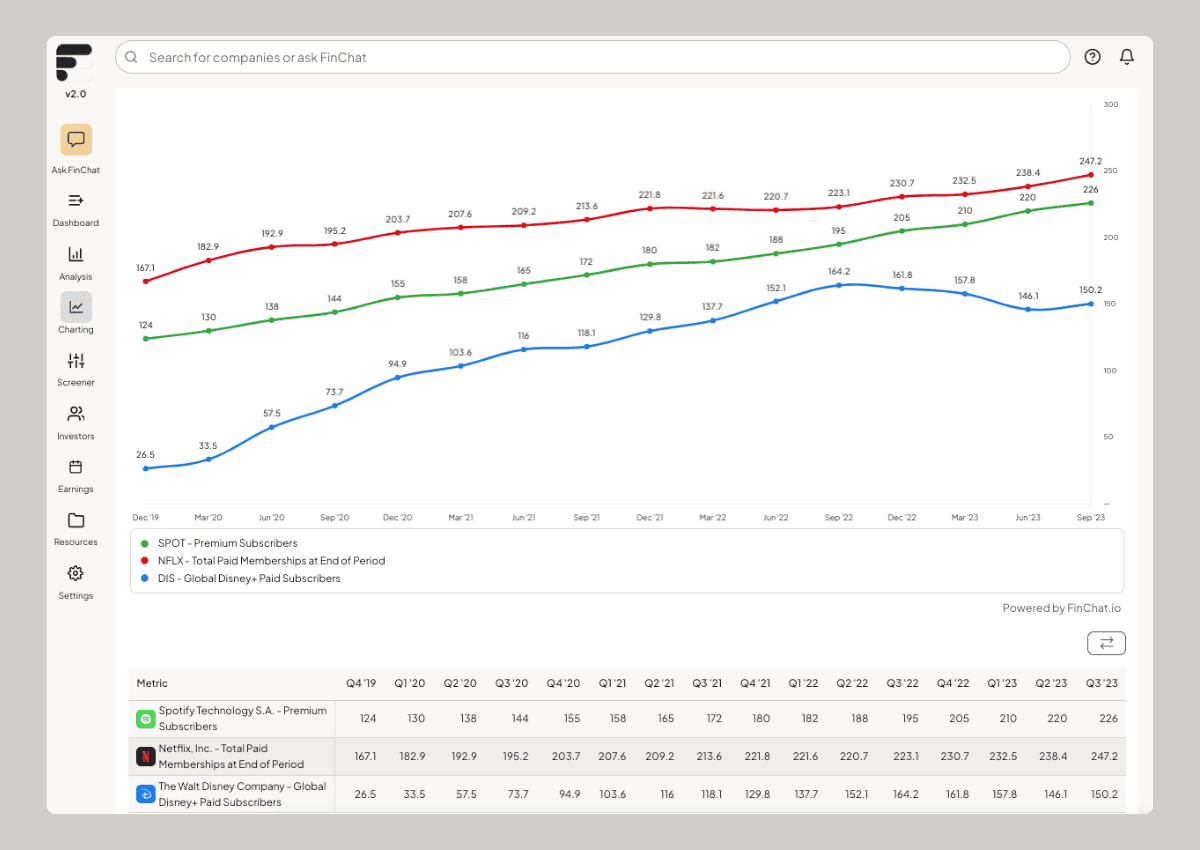Click the Disney 26.5 starting data point
1200x850 pixels.
[x=145, y=468]
